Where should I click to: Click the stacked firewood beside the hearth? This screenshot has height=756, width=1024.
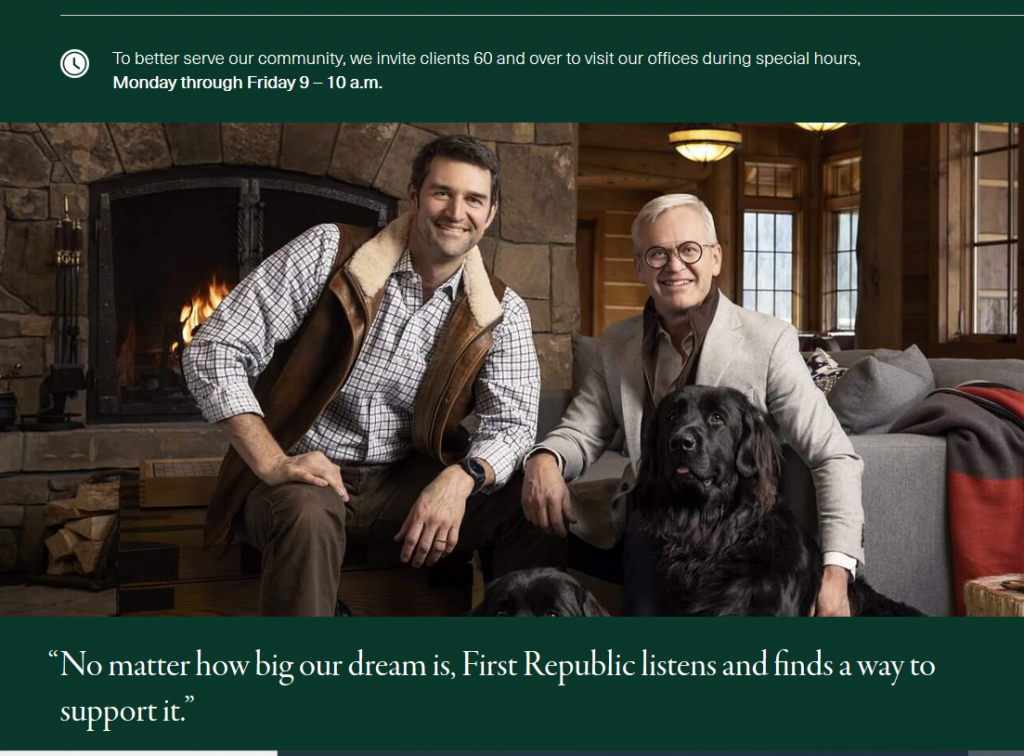82,529
